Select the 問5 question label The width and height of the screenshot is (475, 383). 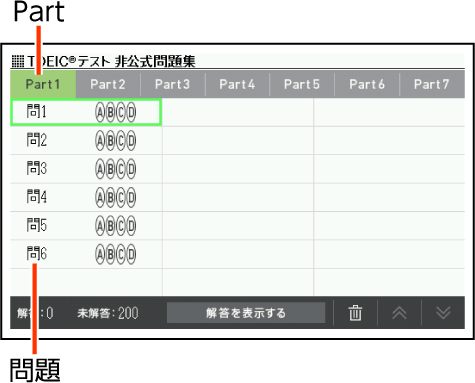click(x=37, y=224)
